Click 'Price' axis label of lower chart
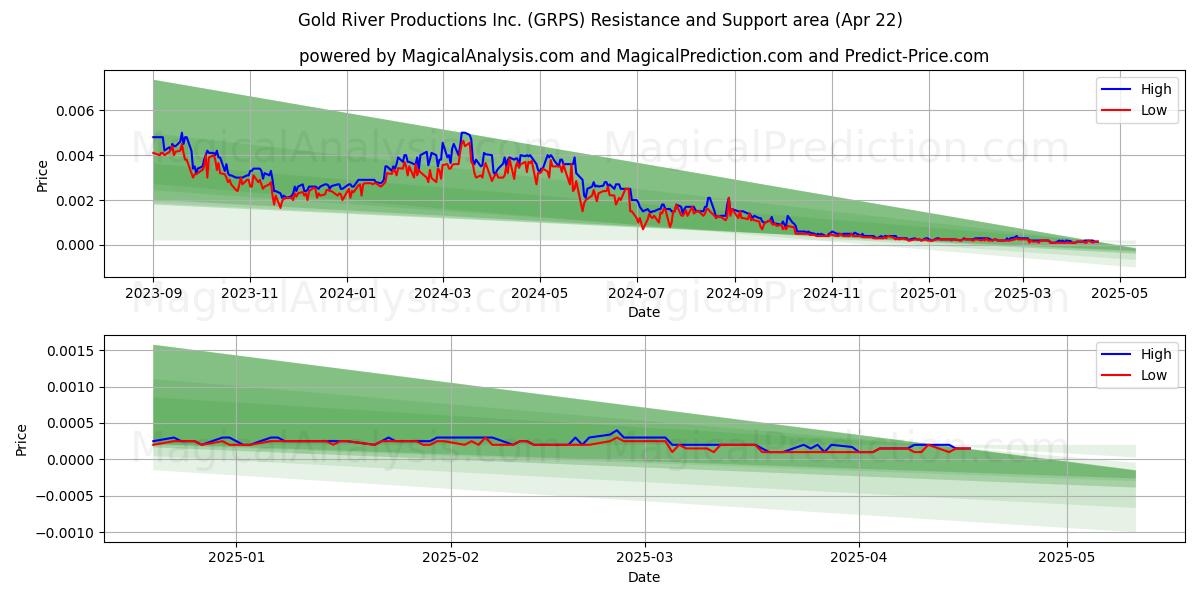This screenshot has height=600, width=1200. [x=22, y=439]
